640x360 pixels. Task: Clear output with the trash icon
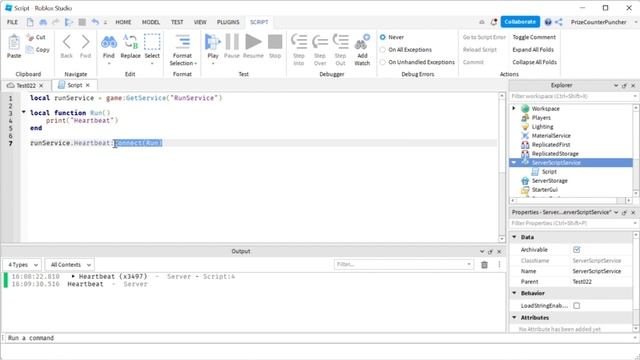click(x=484, y=264)
